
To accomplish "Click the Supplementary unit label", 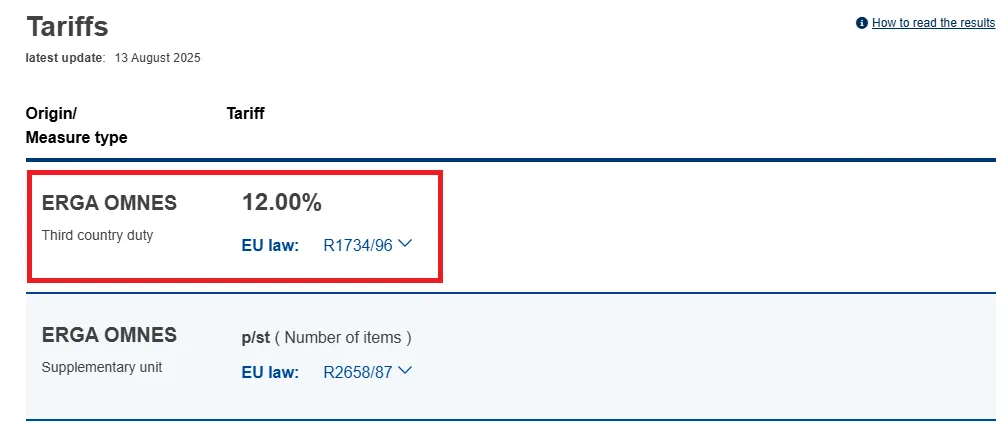I will click(101, 367).
